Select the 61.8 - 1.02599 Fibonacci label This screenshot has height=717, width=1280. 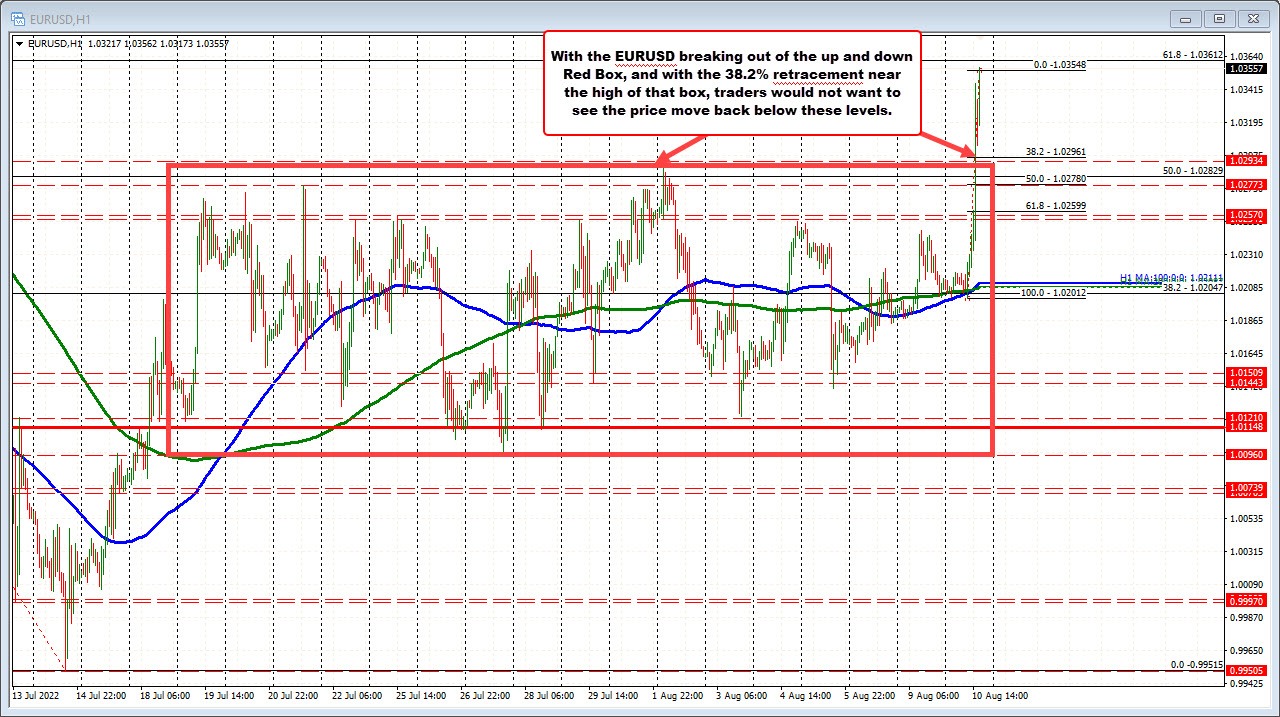pyautogui.click(x=1055, y=205)
